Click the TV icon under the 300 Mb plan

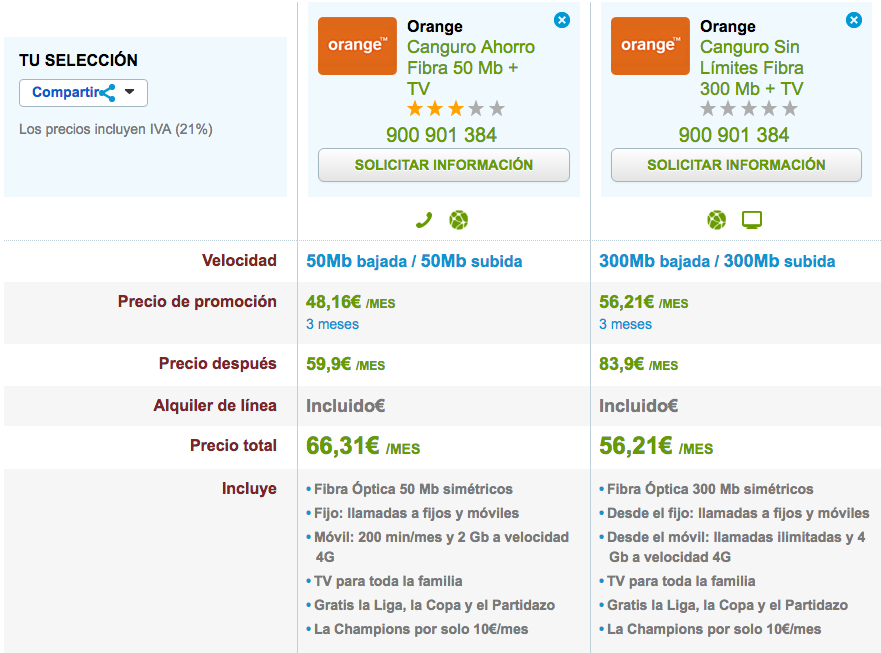752,220
